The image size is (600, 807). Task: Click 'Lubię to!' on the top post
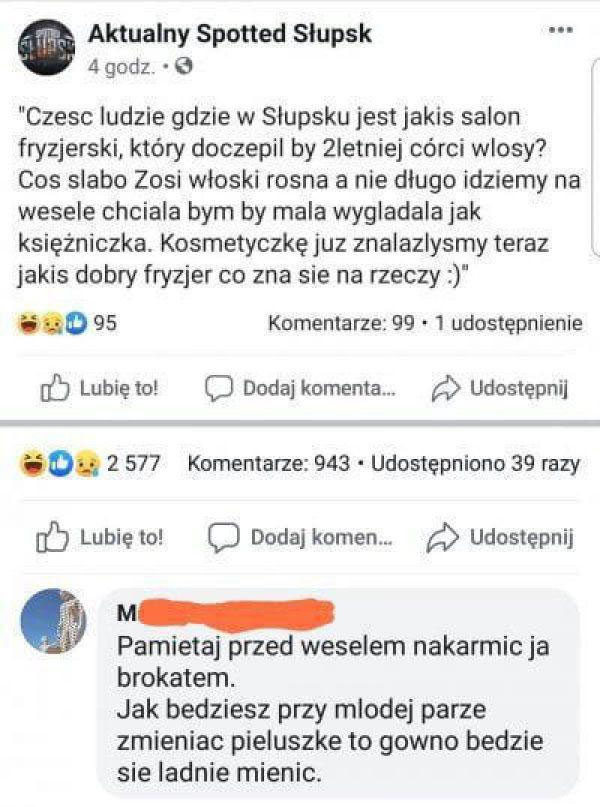click(x=99, y=388)
